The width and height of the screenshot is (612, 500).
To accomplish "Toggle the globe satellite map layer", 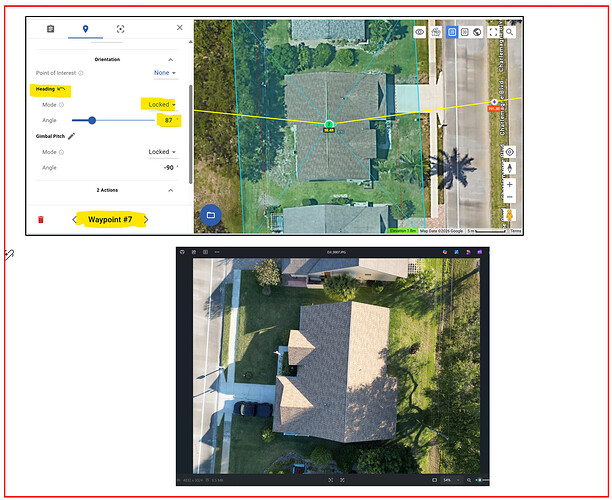I will coord(478,32).
